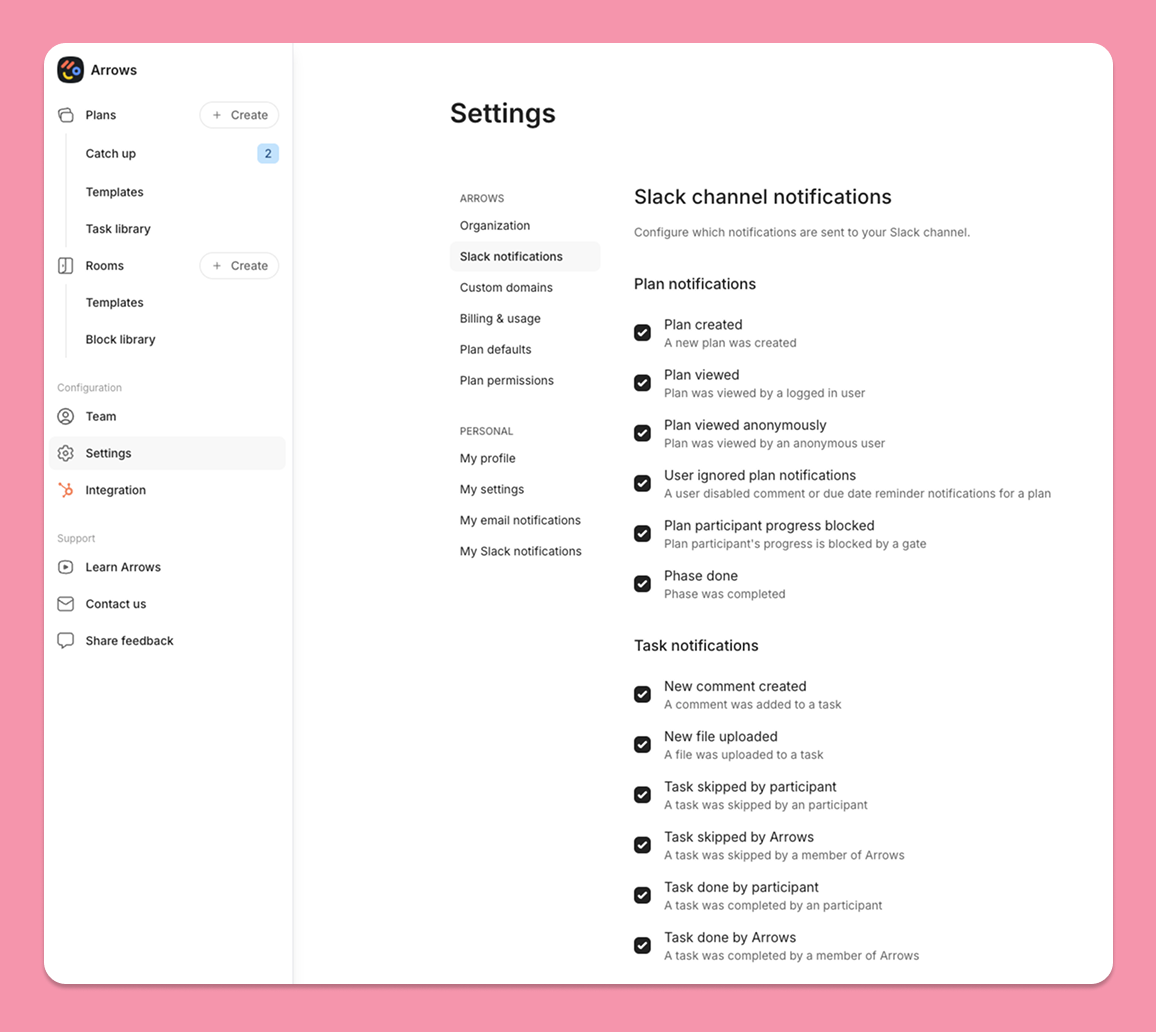The image size is (1156, 1032).
Task: Toggle Task skipped by Arrows checkbox
Action: (x=643, y=845)
